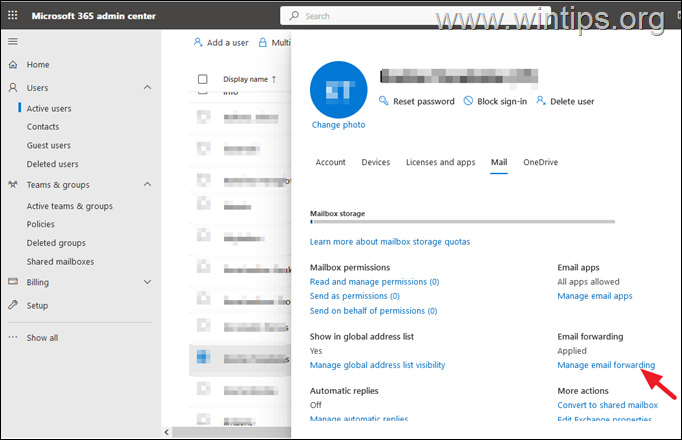Image resolution: width=682 pixels, height=440 pixels.
Task: Click the Multi-factor lock icon
Action: tap(263, 43)
